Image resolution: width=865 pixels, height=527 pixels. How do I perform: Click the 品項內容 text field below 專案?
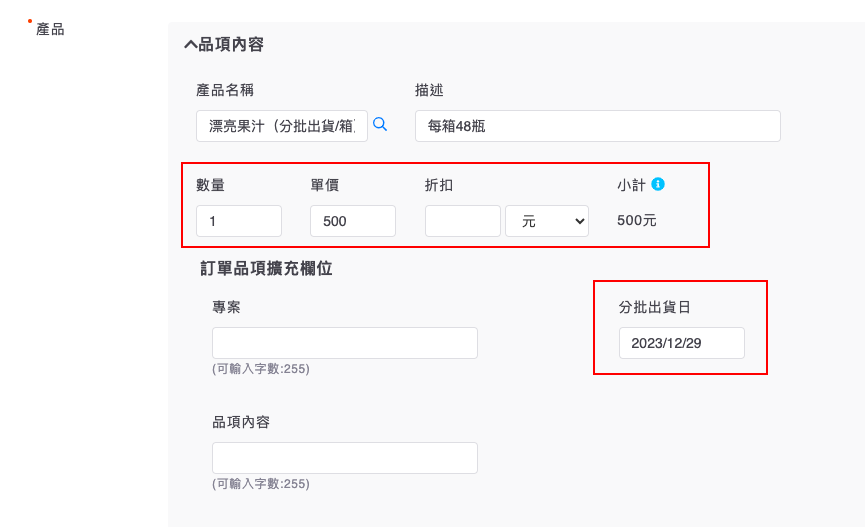(x=344, y=458)
